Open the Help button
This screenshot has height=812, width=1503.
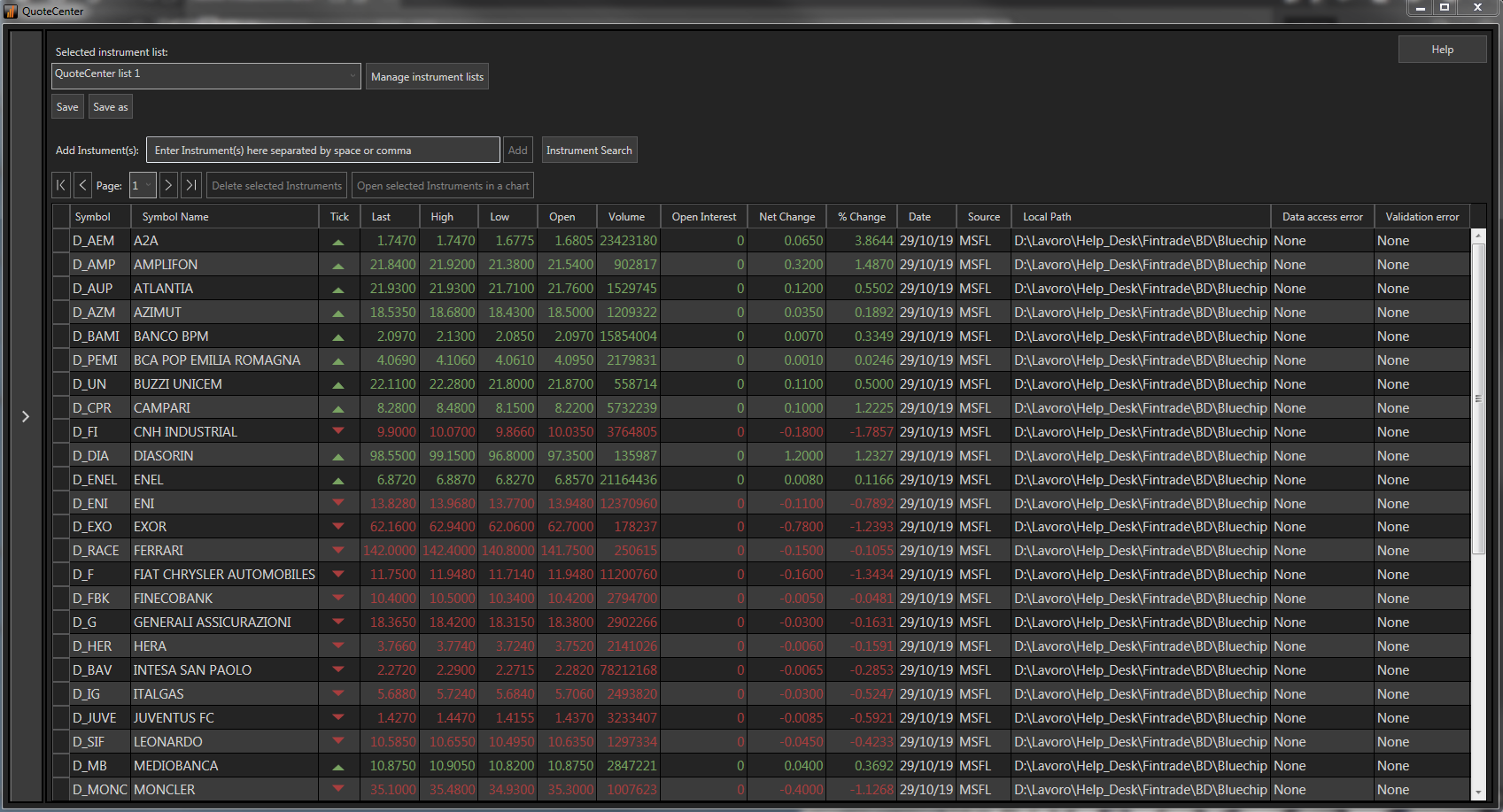[1442, 50]
